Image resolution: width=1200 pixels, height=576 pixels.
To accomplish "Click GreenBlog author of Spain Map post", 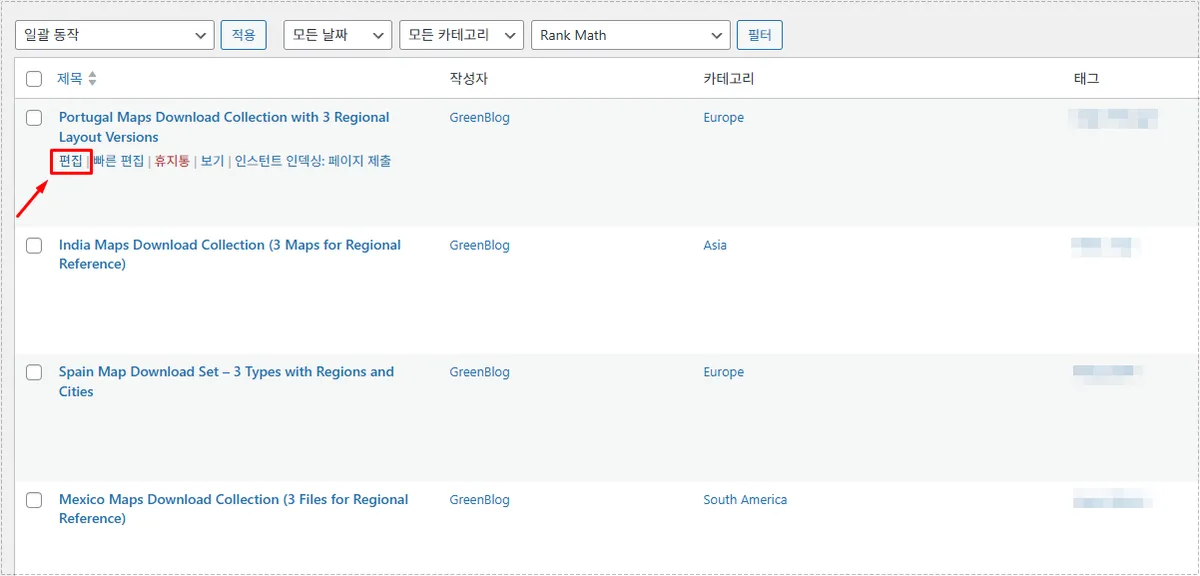I will 479,372.
